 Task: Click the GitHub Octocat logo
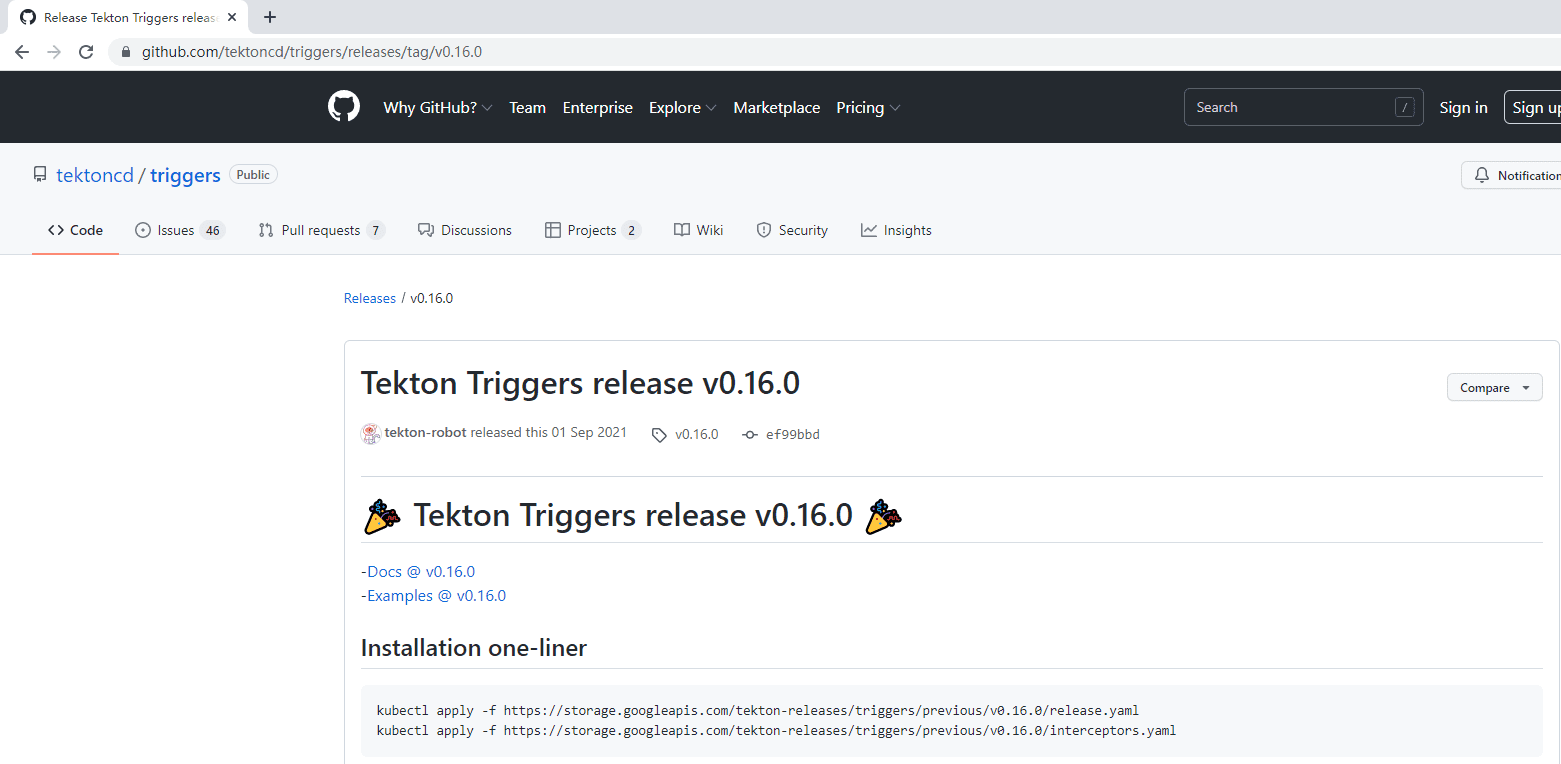pos(344,107)
